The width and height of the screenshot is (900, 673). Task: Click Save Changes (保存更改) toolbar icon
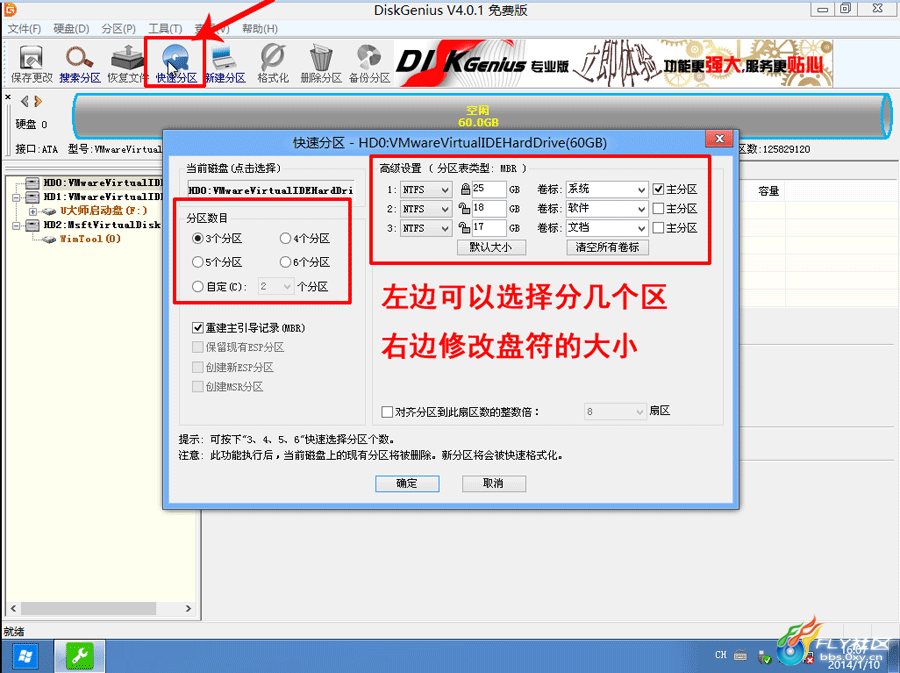[x=31, y=63]
